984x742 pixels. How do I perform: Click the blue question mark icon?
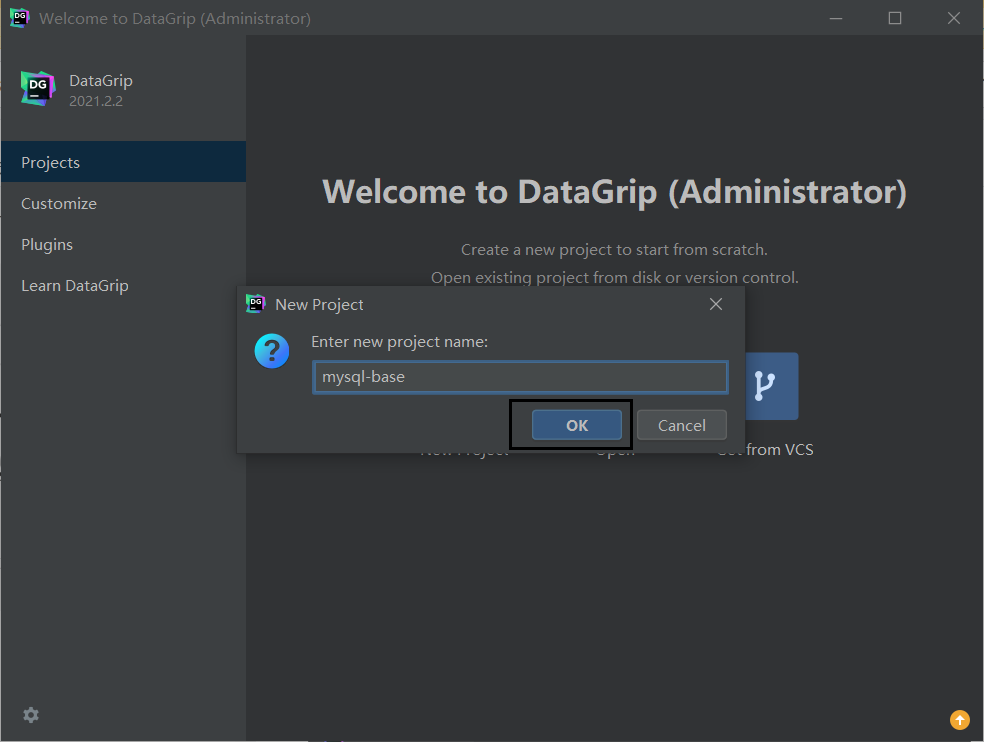(272, 351)
